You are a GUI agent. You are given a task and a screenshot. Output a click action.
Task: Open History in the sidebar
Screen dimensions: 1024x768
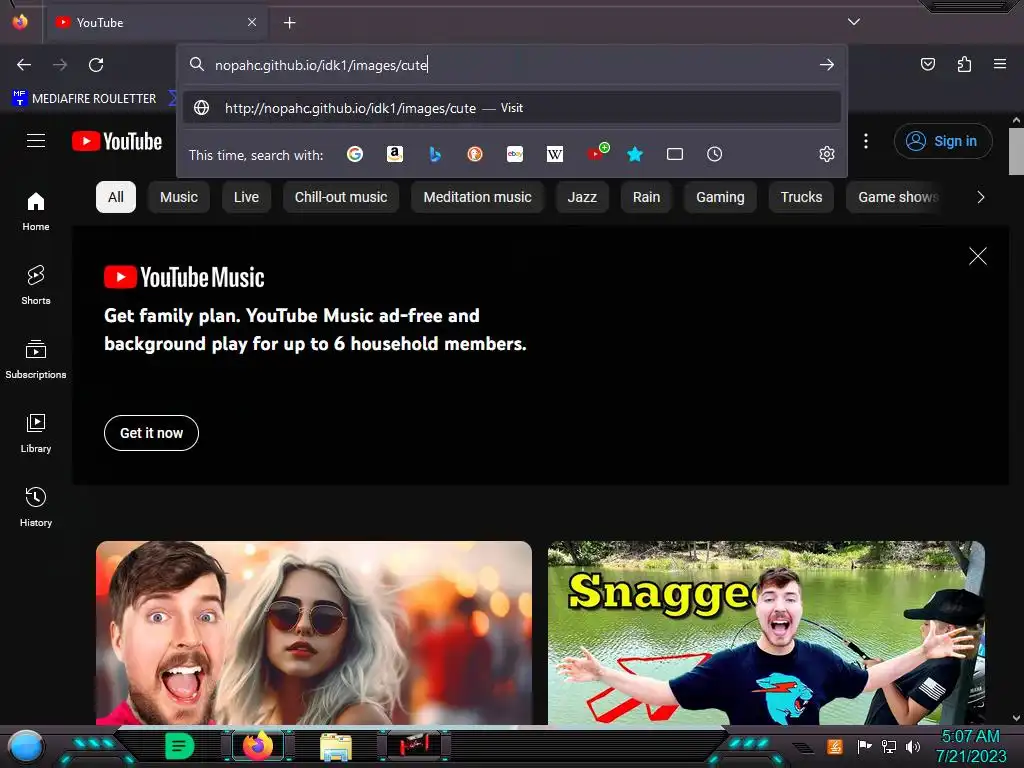pos(36,507)
